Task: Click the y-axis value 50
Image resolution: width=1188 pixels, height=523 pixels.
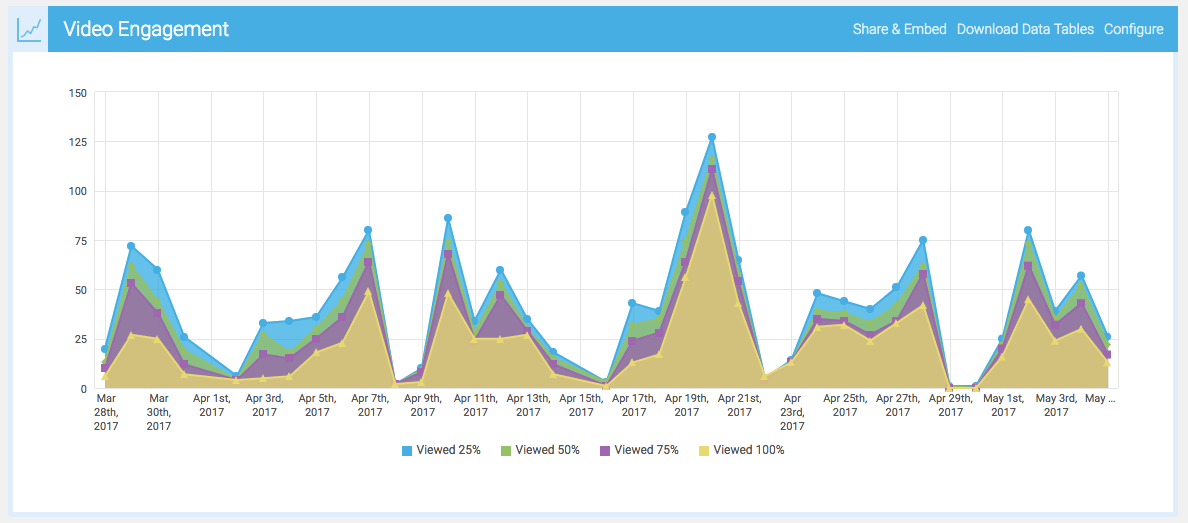Action: tap(81, 290)
